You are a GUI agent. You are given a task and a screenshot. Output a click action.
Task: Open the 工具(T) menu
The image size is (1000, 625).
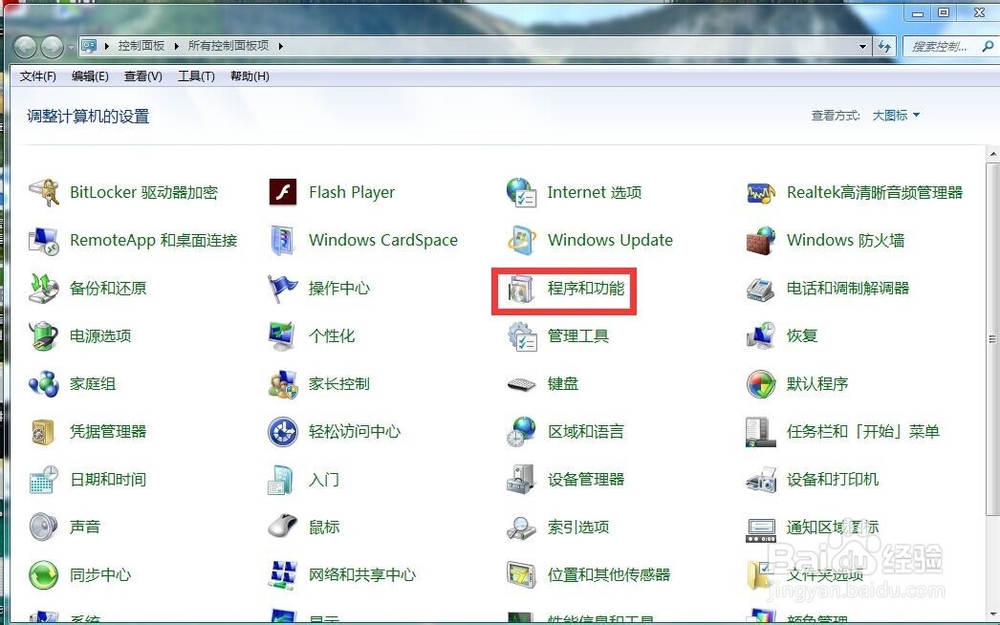(196, 76)
